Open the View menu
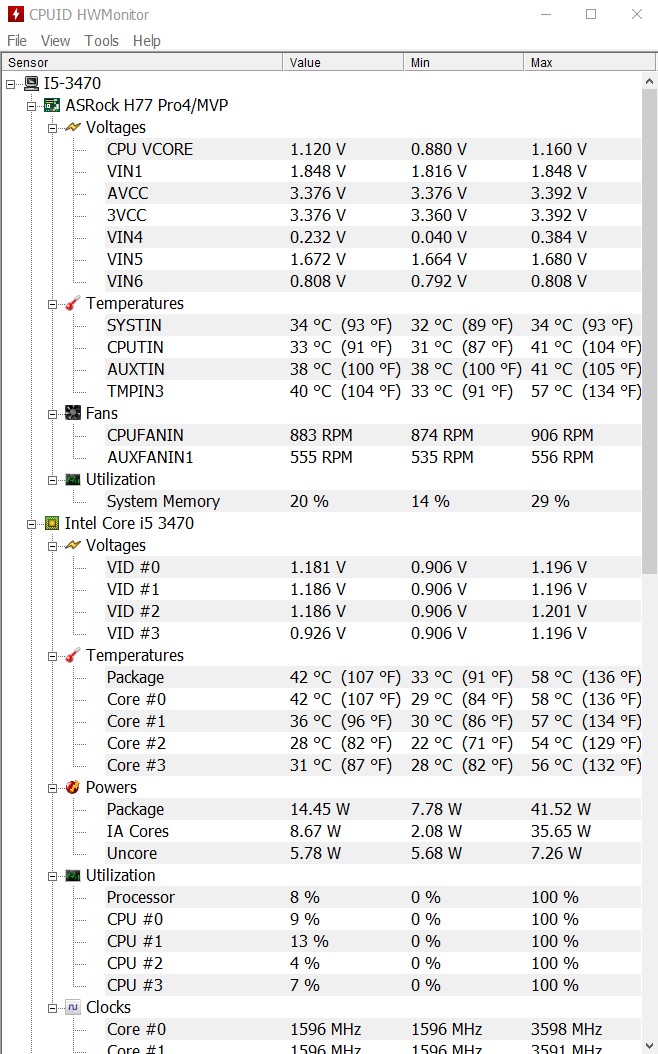Screen dimensions: 658x1054 pos(55,41)
